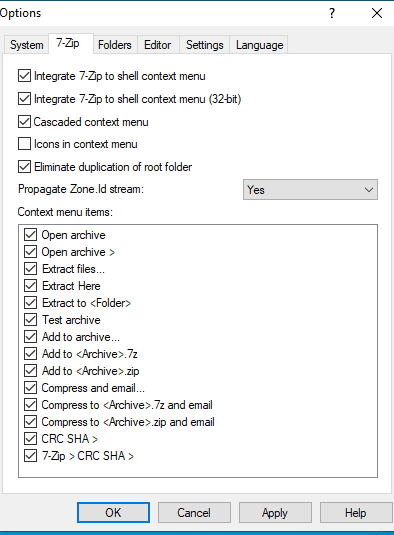394x535 pixels.
Task: Click the OK button
Action: click(113, 512)
